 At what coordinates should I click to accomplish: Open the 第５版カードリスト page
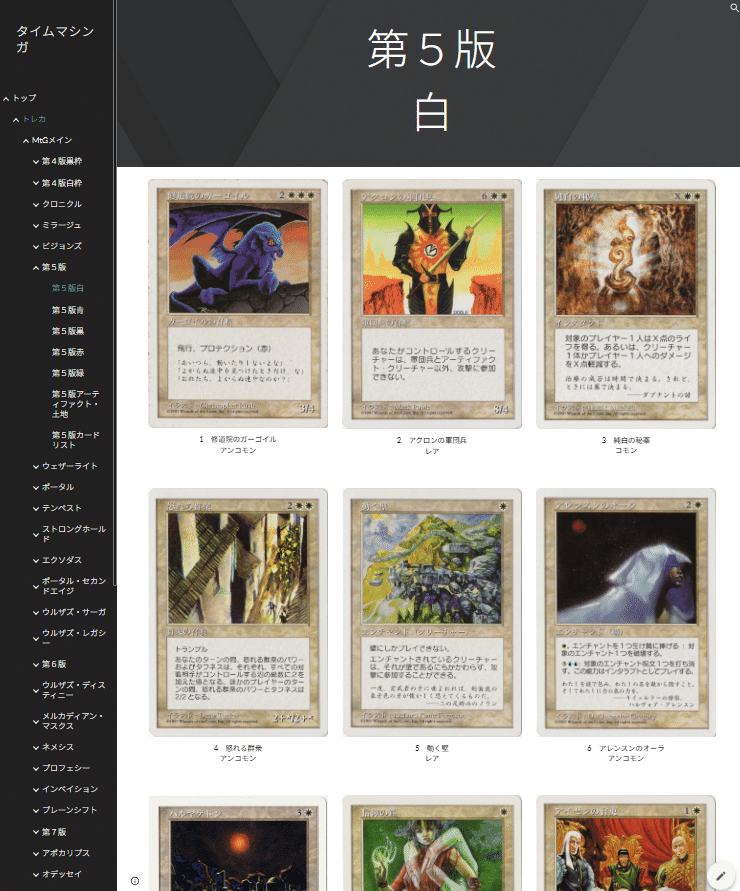click(75, 440)
